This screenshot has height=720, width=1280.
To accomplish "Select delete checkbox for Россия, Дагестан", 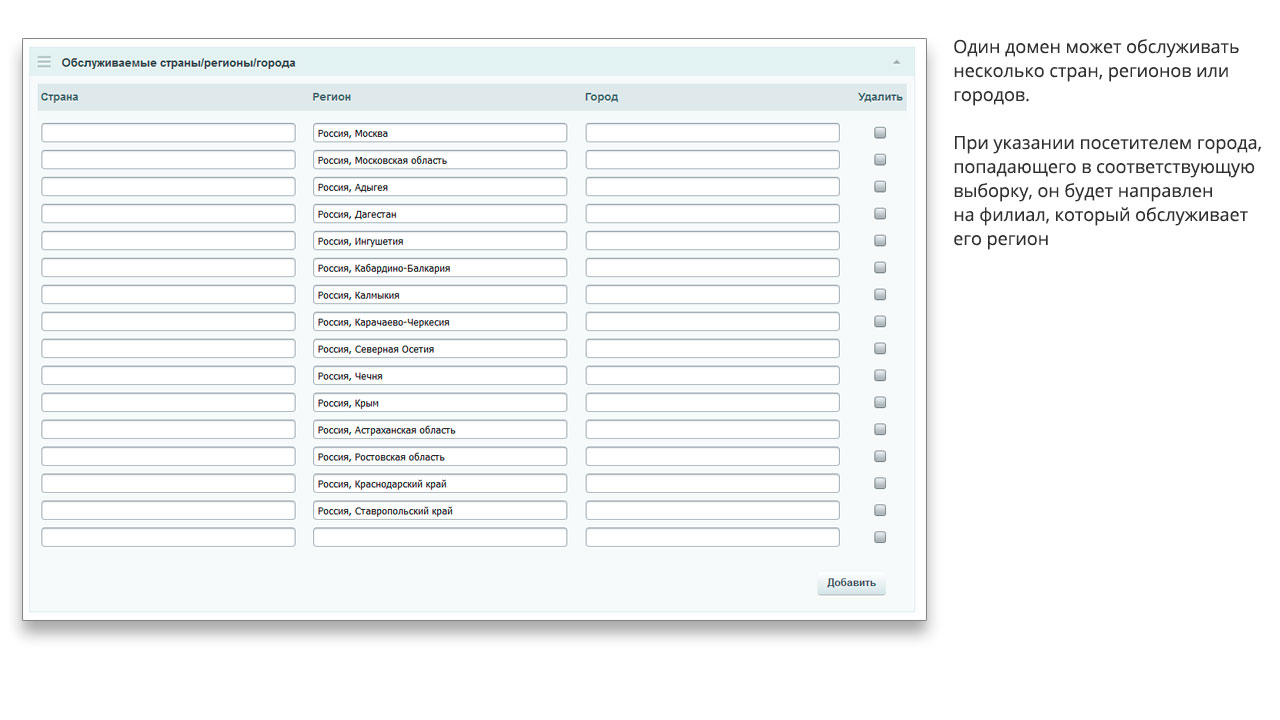I will pos(880,213).
